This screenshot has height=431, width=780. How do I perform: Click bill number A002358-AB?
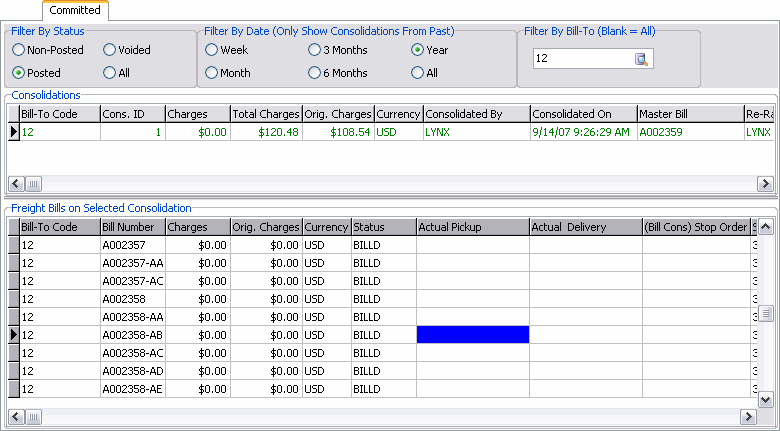(x=133, y=335)
